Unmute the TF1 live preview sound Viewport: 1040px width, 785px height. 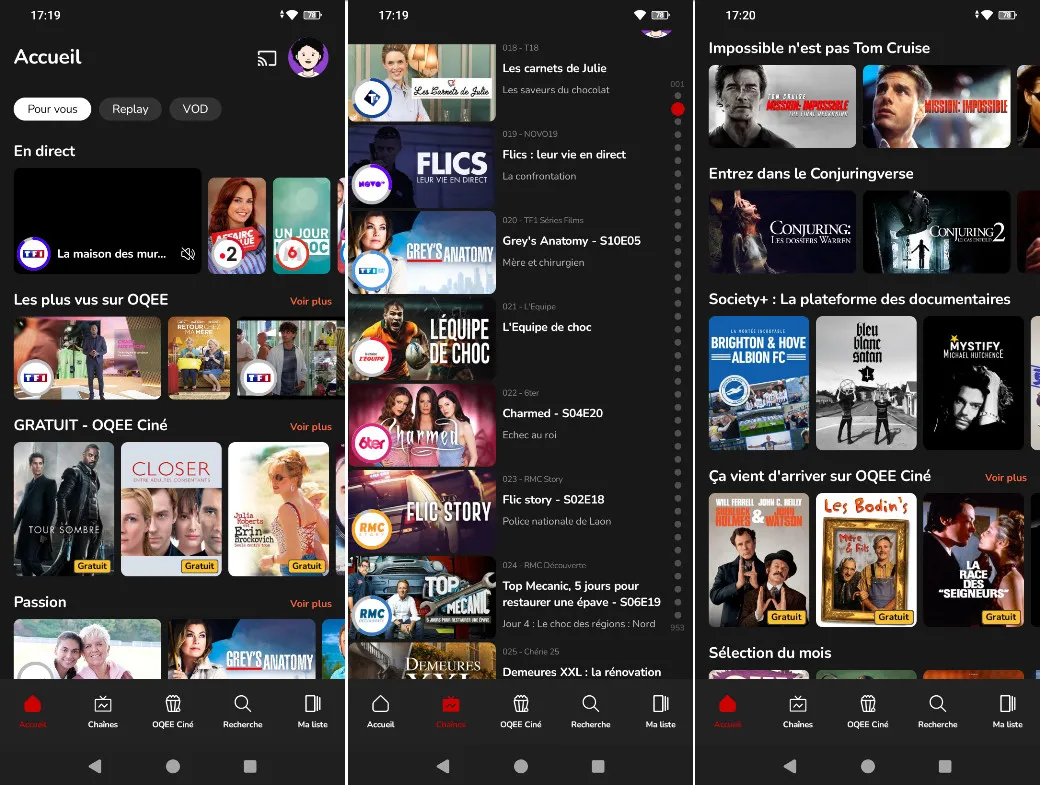pyautogui.click(x=187, y=254)
